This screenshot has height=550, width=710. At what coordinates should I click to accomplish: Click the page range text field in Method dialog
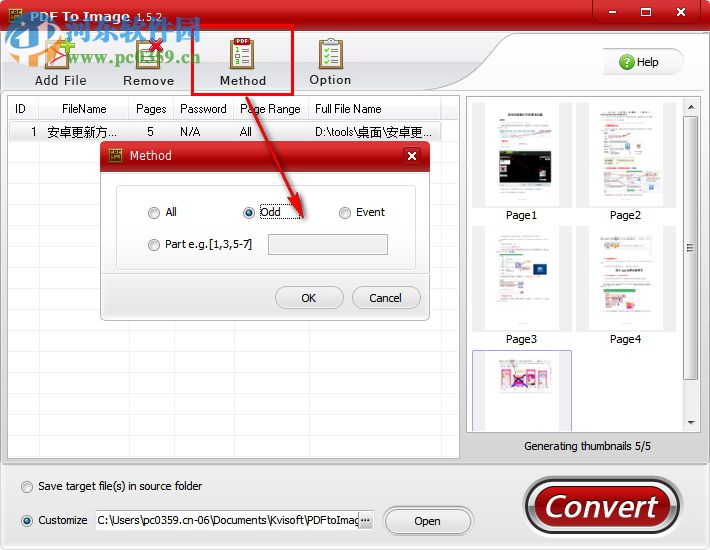(x=327, y=244)
